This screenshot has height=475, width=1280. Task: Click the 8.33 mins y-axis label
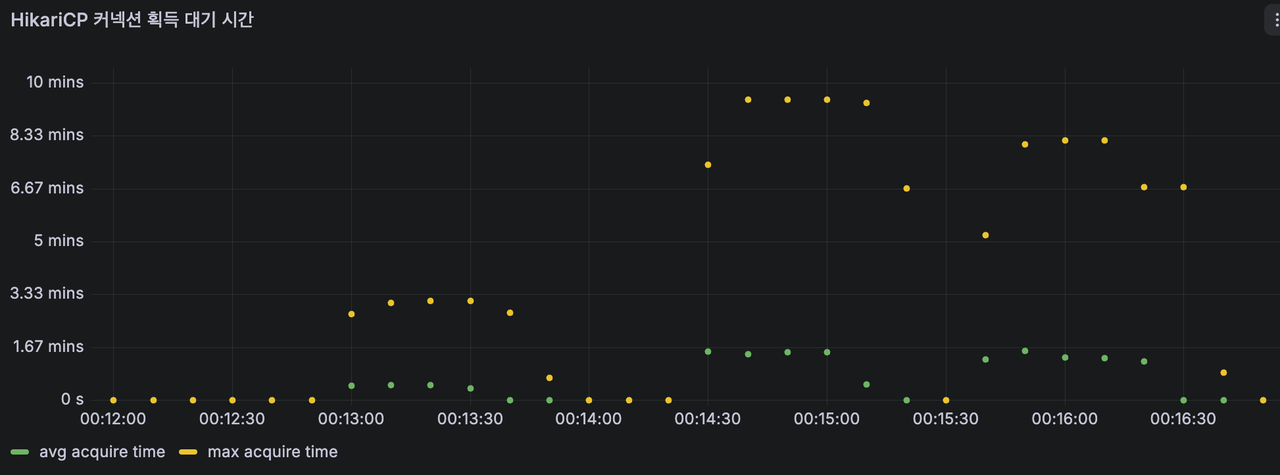pyautogui.click(x=47, y=135)
